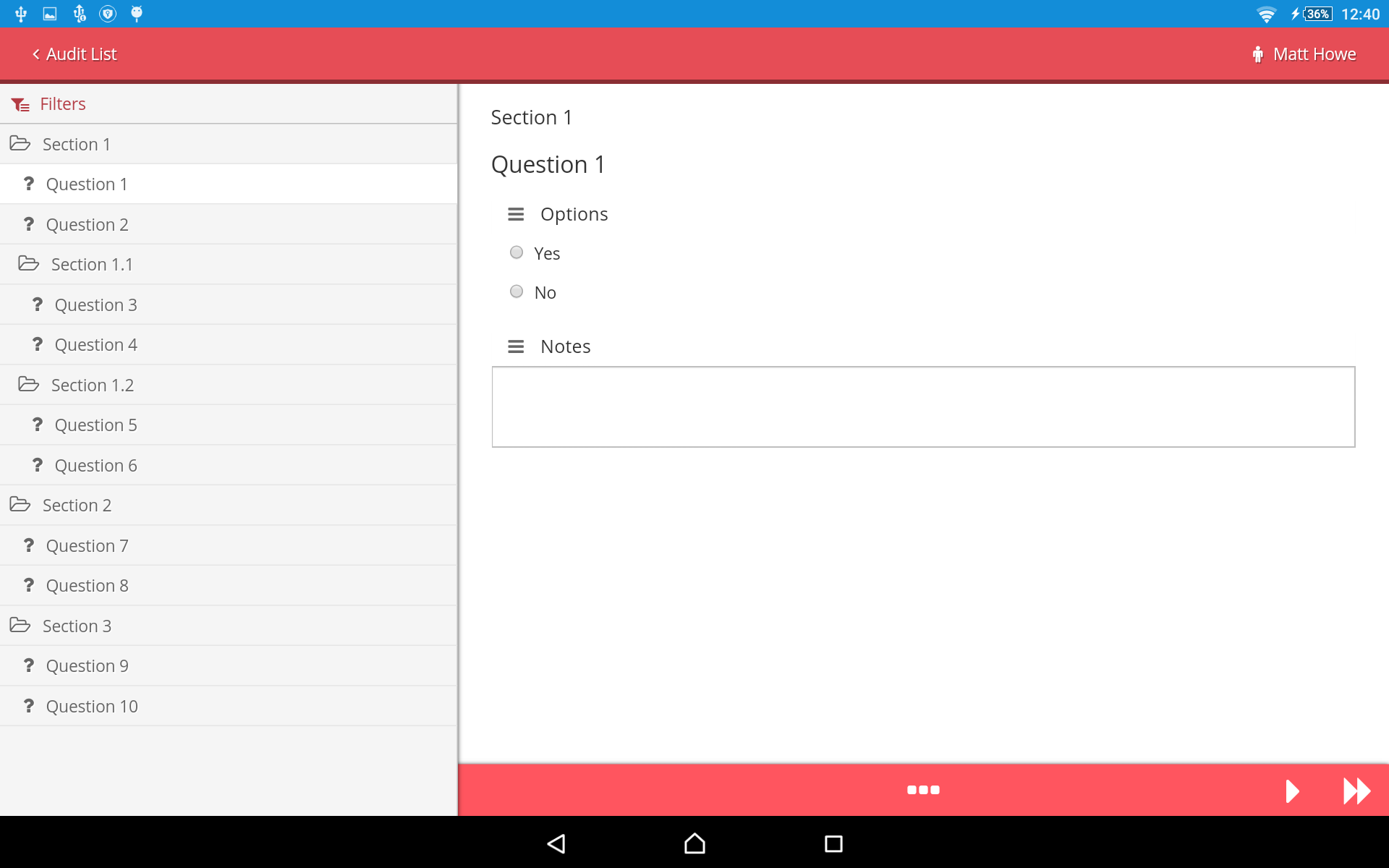Click the Question 1 heading title
Image resolution: width=1389 pixels, height=868 pixels.
pos(548,164)
